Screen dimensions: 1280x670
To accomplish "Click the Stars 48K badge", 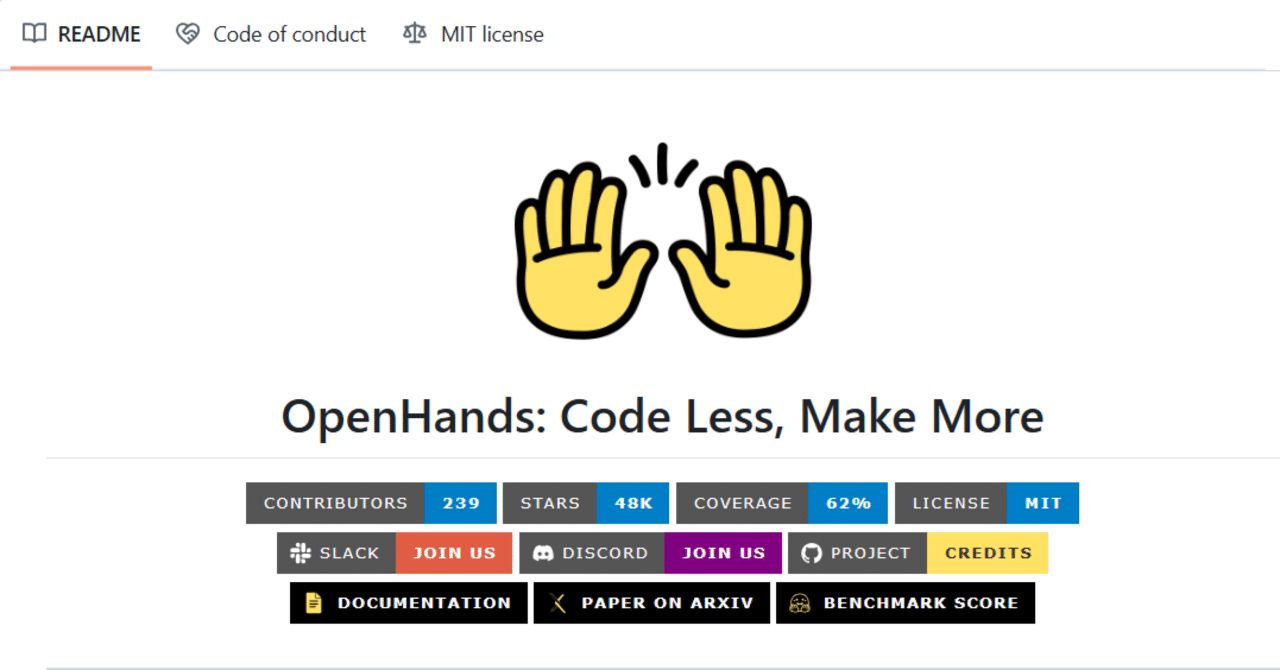I will (x=586, y=503).
